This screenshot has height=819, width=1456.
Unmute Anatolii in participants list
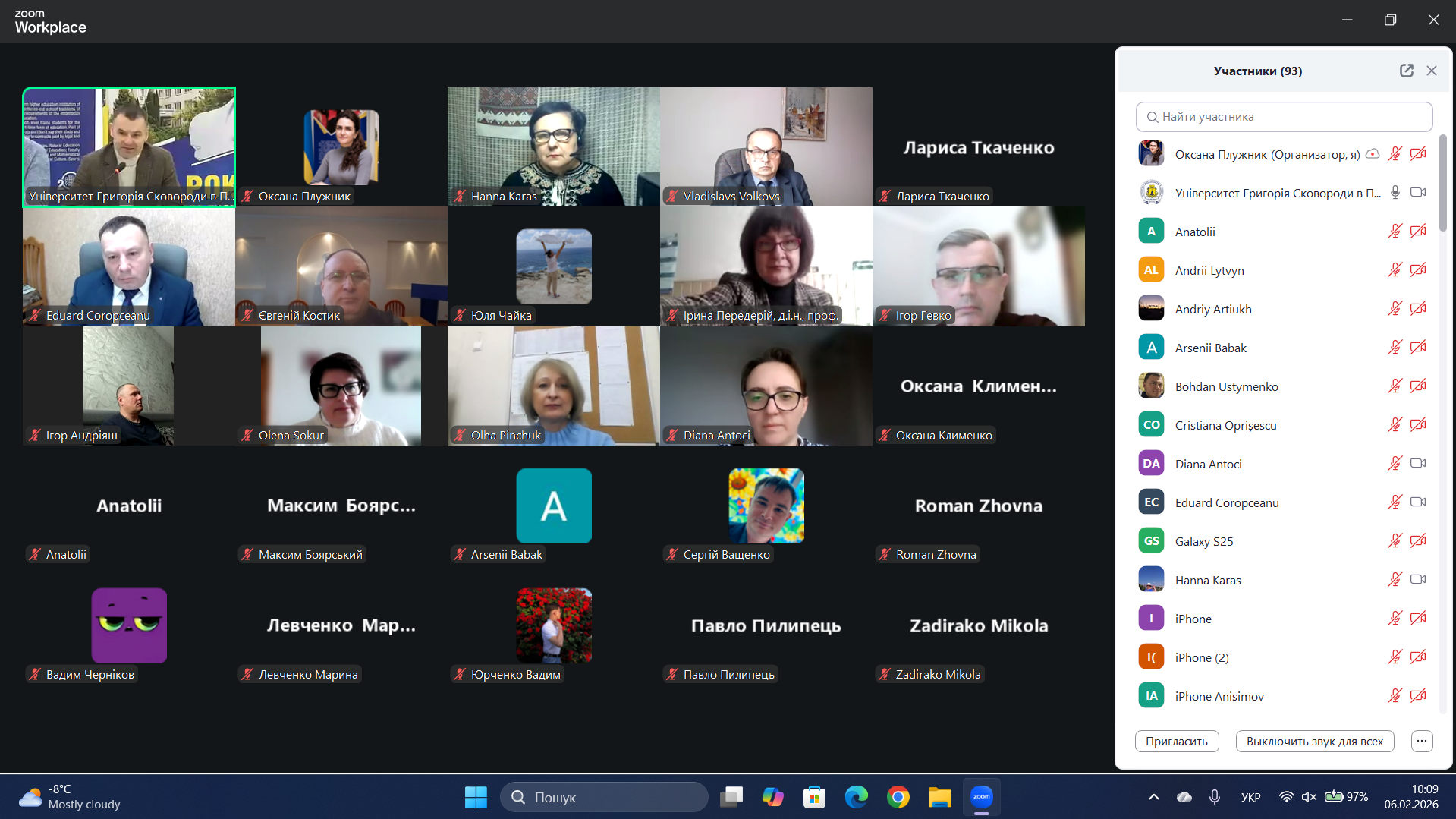(1395, 232)
